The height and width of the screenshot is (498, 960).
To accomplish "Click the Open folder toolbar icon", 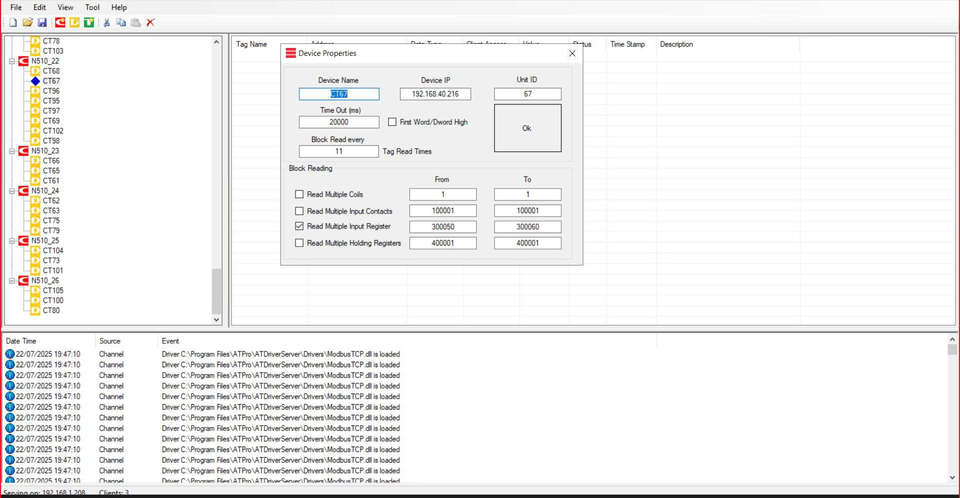I will 28,22.
